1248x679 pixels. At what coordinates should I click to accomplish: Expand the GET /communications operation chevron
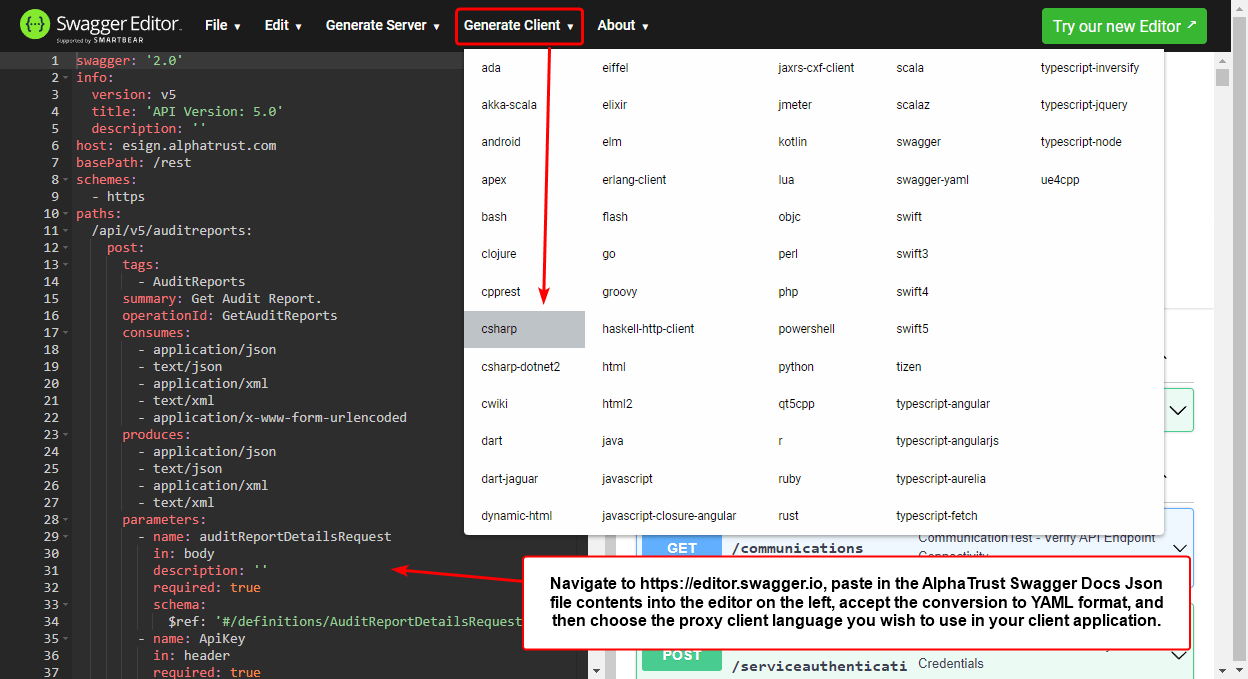[1179, 548]
